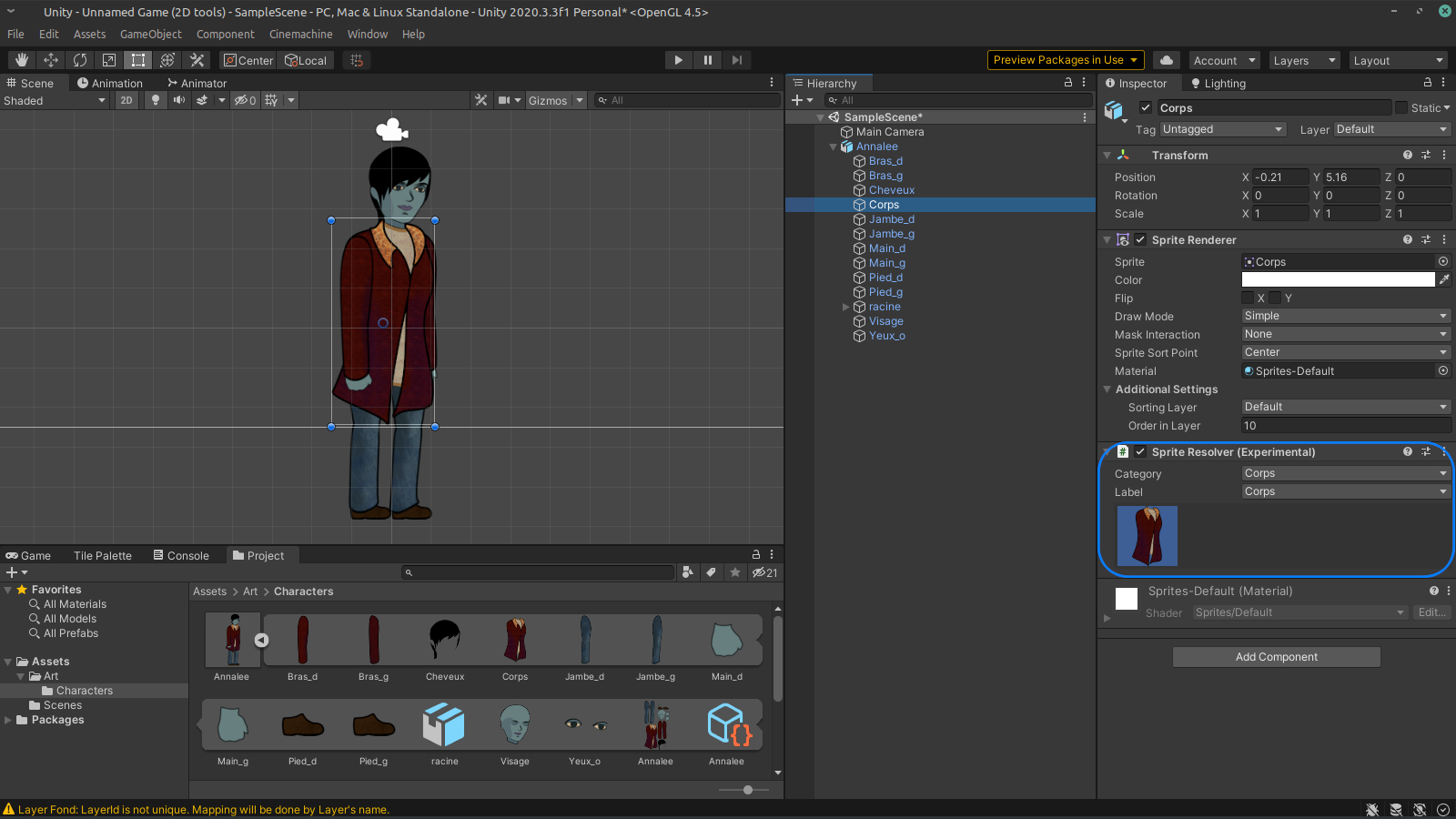This screenshot has height=819, width=1456.
Task: Disable Sprite Resolver component checkbox
Action: coord(1140,451)
